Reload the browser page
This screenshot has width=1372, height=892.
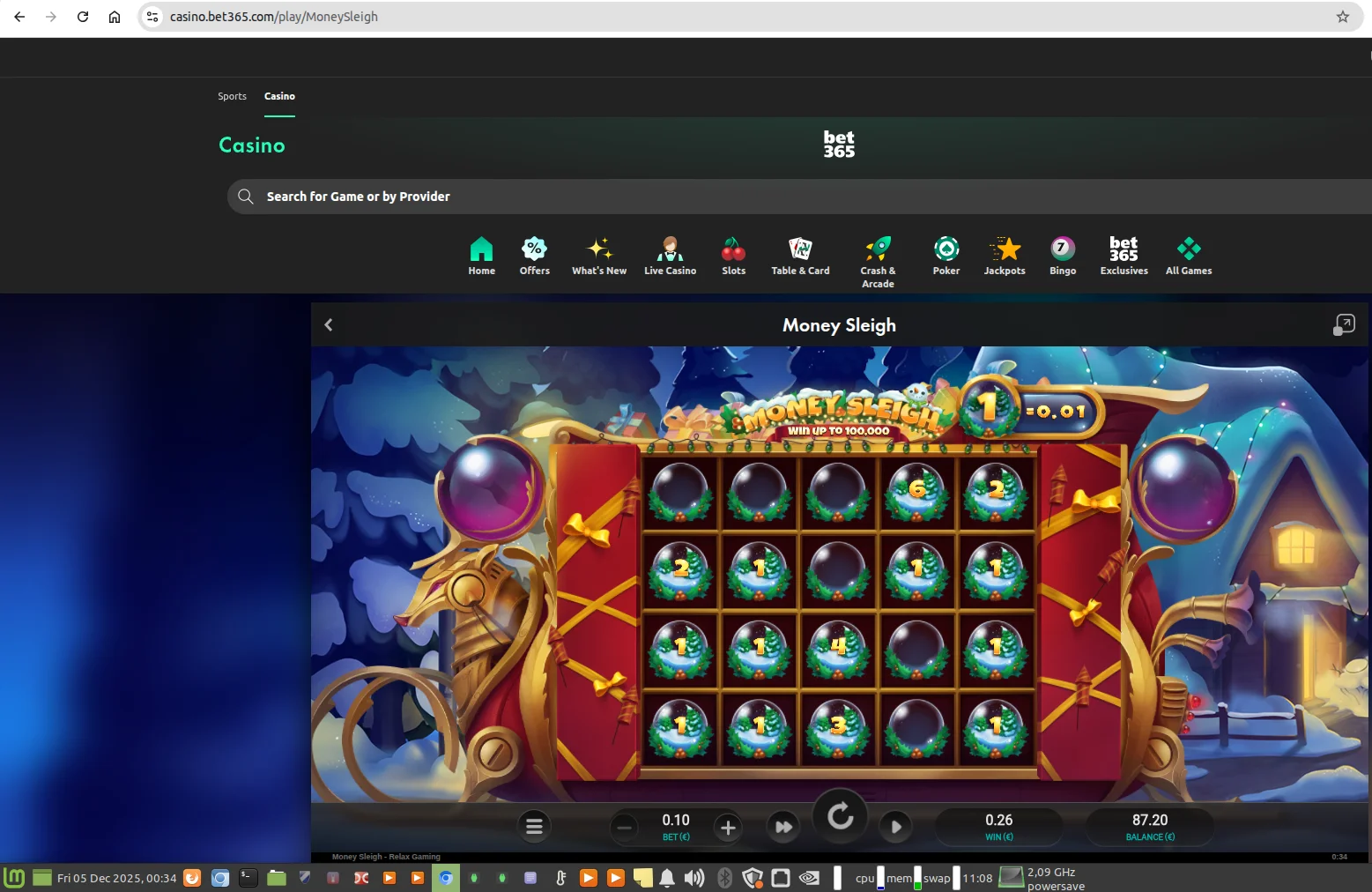[x=83, y=17]
